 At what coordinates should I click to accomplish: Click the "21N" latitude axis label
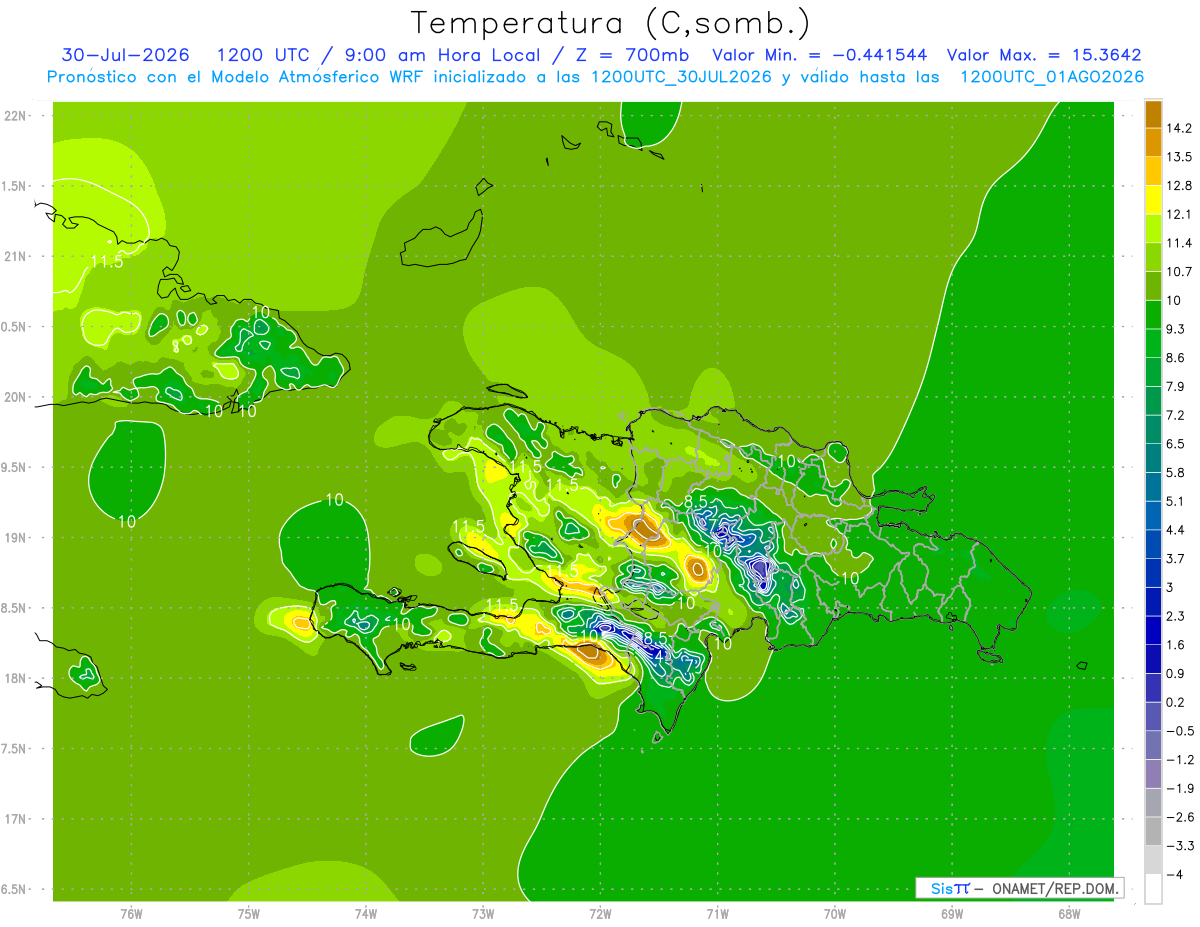(x=17, y=256)
